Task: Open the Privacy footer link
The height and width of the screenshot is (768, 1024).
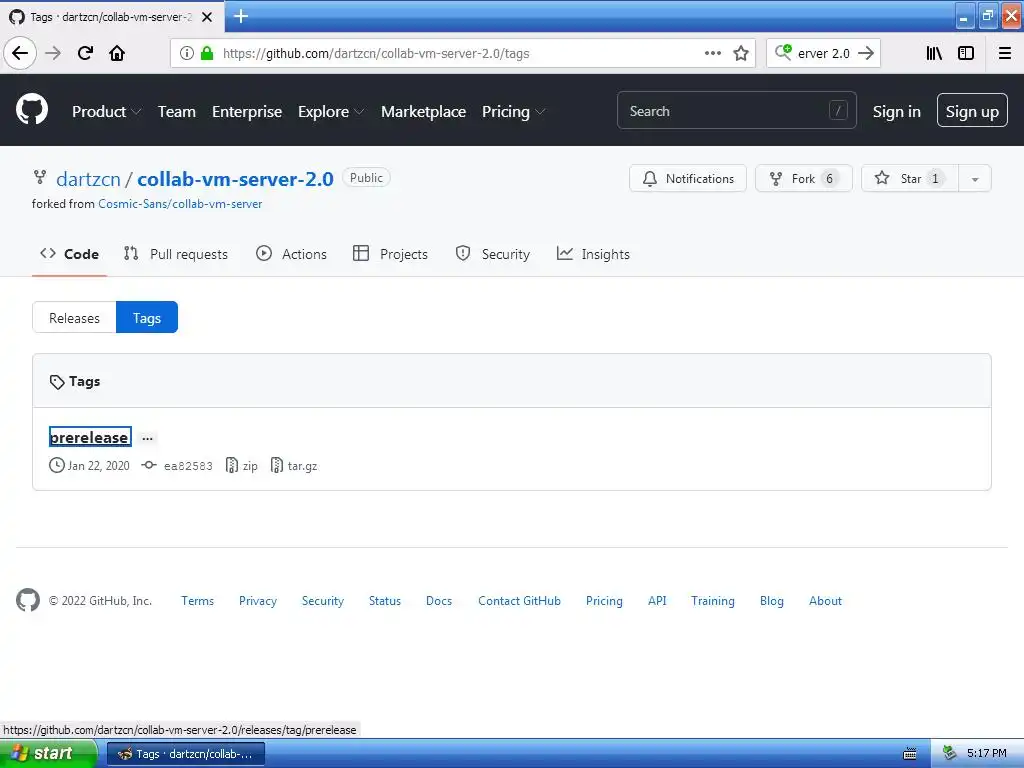Action: [258, 601]
